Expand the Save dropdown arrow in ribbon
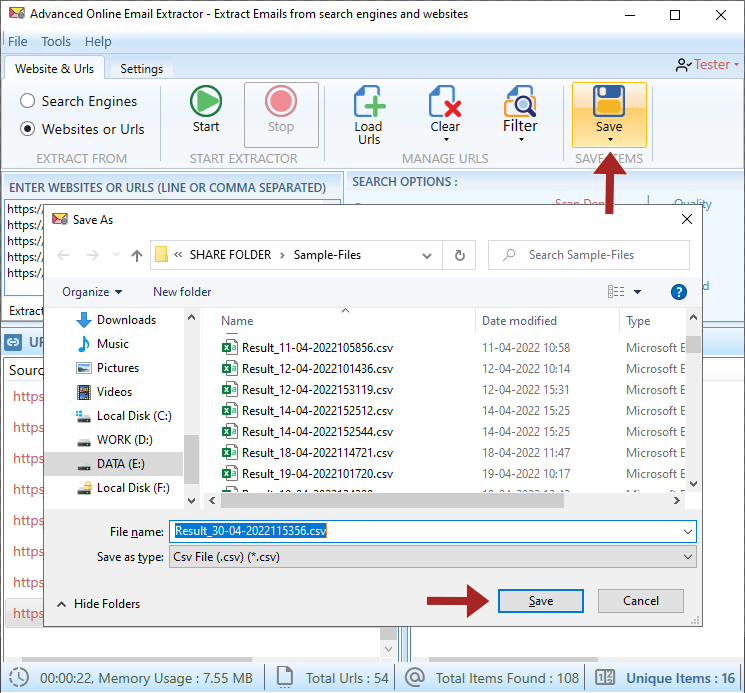Viewport: 745px width, 693px height. coord(610,140)
